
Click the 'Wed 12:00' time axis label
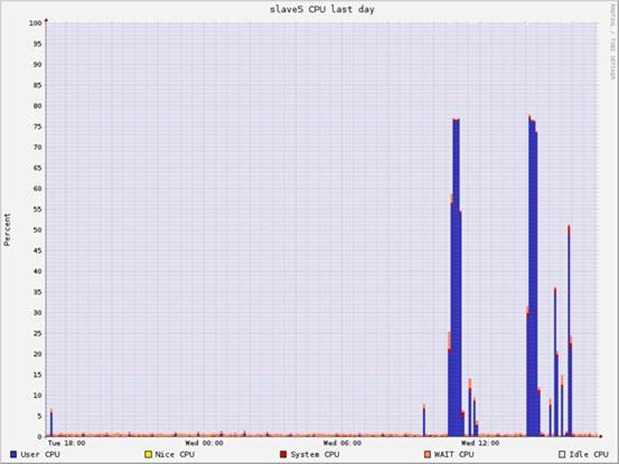[480, 443]
